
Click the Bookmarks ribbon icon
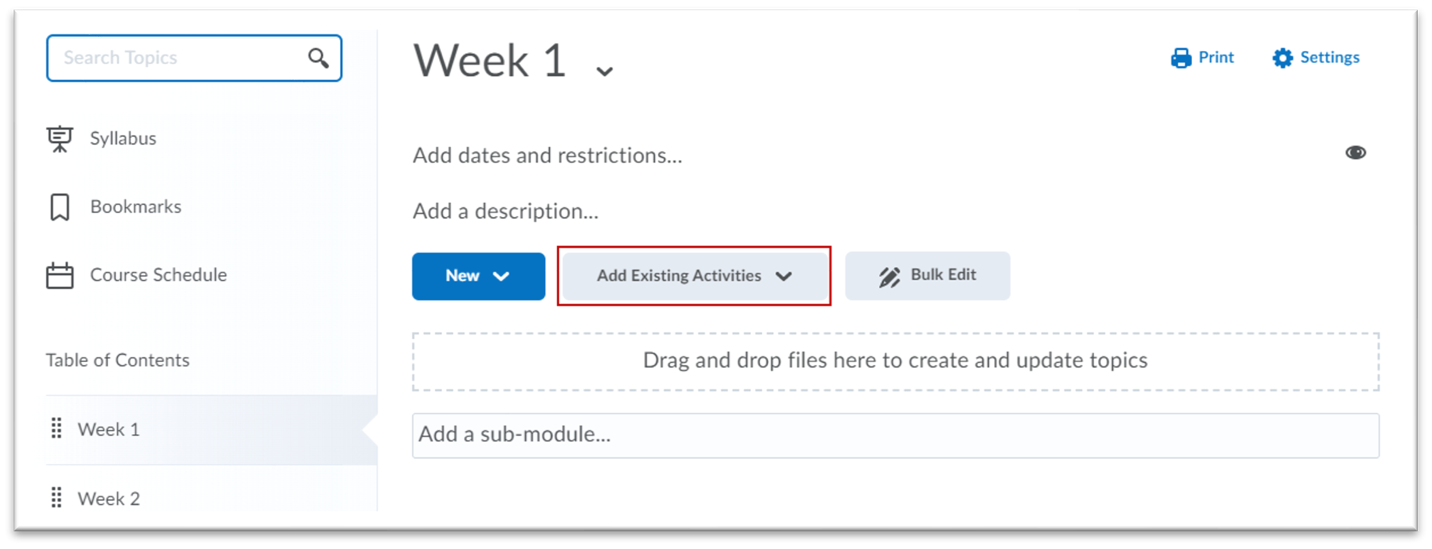tap(60, 207)
